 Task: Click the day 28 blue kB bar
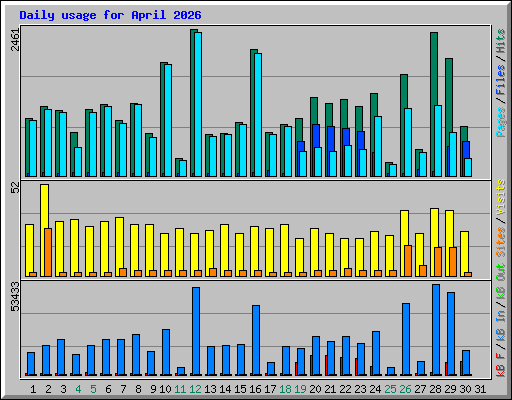tap(436, 329)
